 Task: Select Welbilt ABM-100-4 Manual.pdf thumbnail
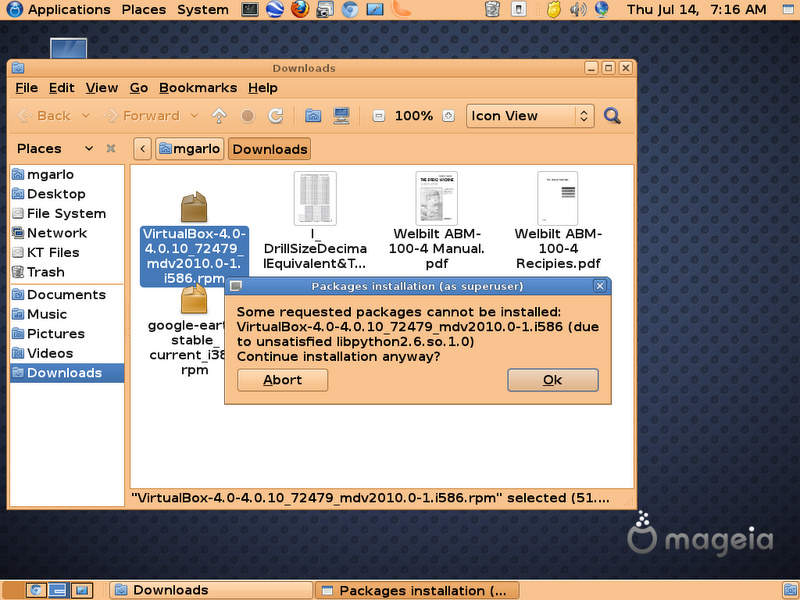click(x=436, y=198)
